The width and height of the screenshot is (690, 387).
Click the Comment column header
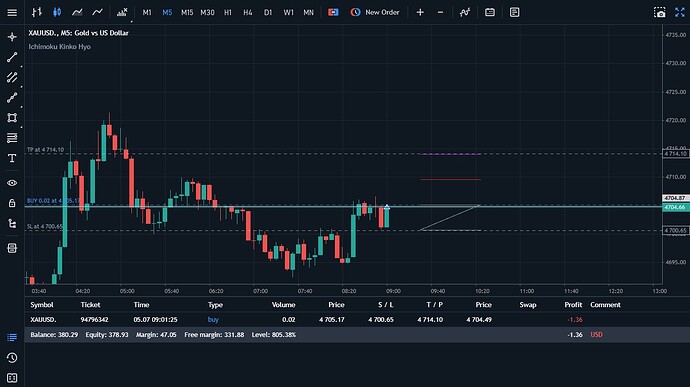point(605,305)
